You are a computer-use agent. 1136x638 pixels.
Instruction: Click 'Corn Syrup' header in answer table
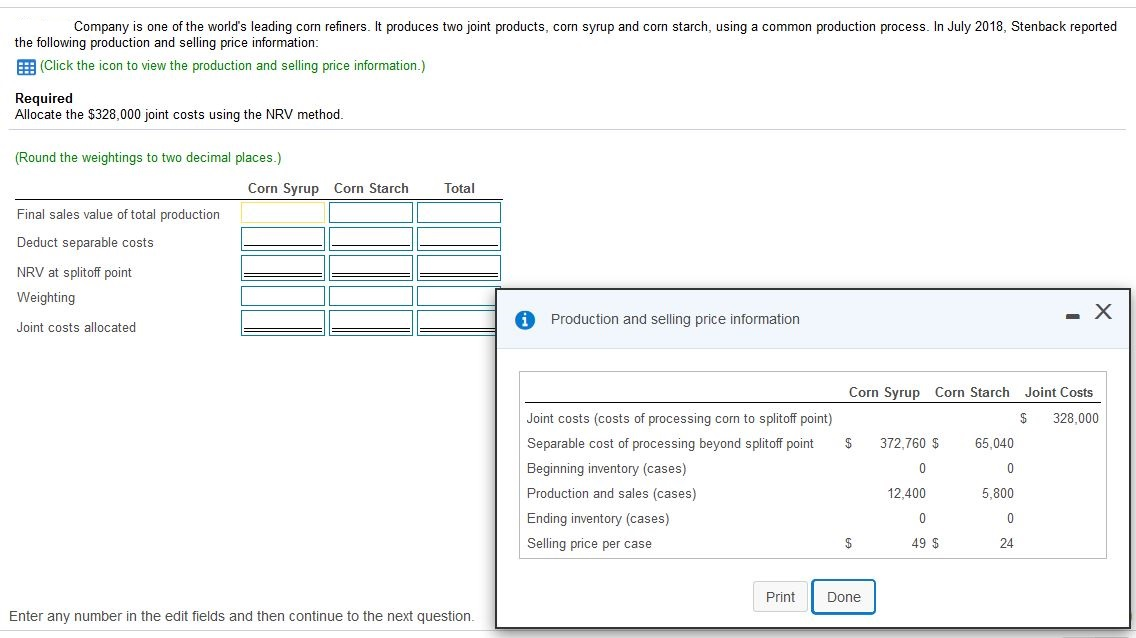click(283, 188)
